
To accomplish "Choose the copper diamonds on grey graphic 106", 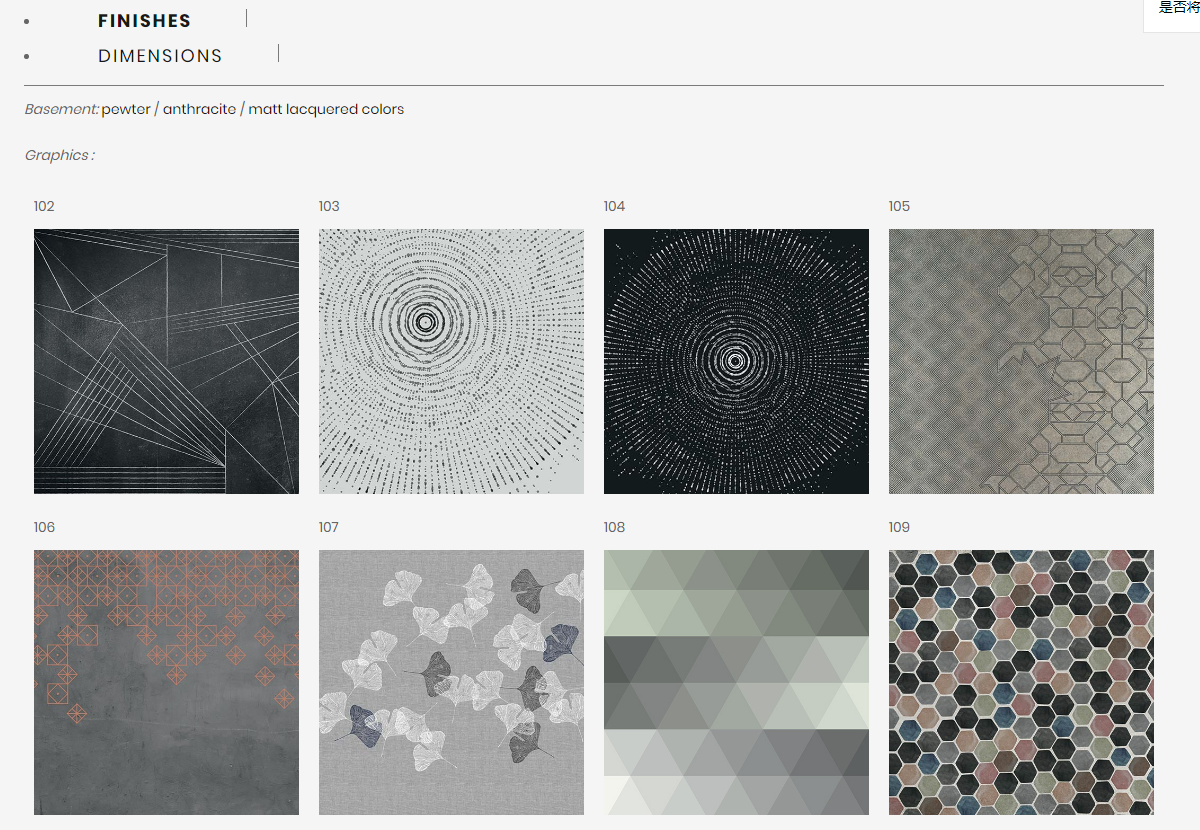I will [x=166, y=682].
